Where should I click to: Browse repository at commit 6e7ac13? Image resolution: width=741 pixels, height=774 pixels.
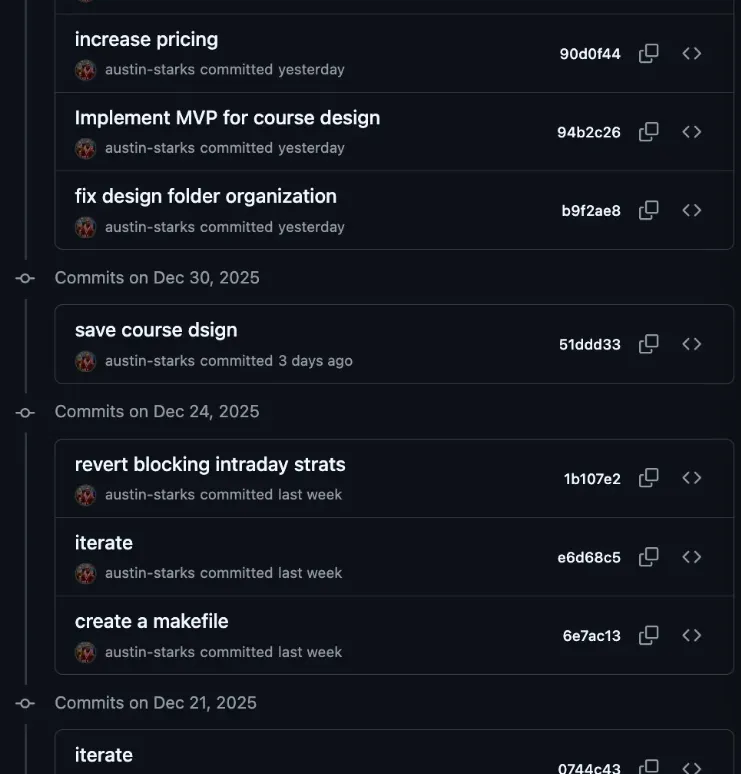point(692,635)
